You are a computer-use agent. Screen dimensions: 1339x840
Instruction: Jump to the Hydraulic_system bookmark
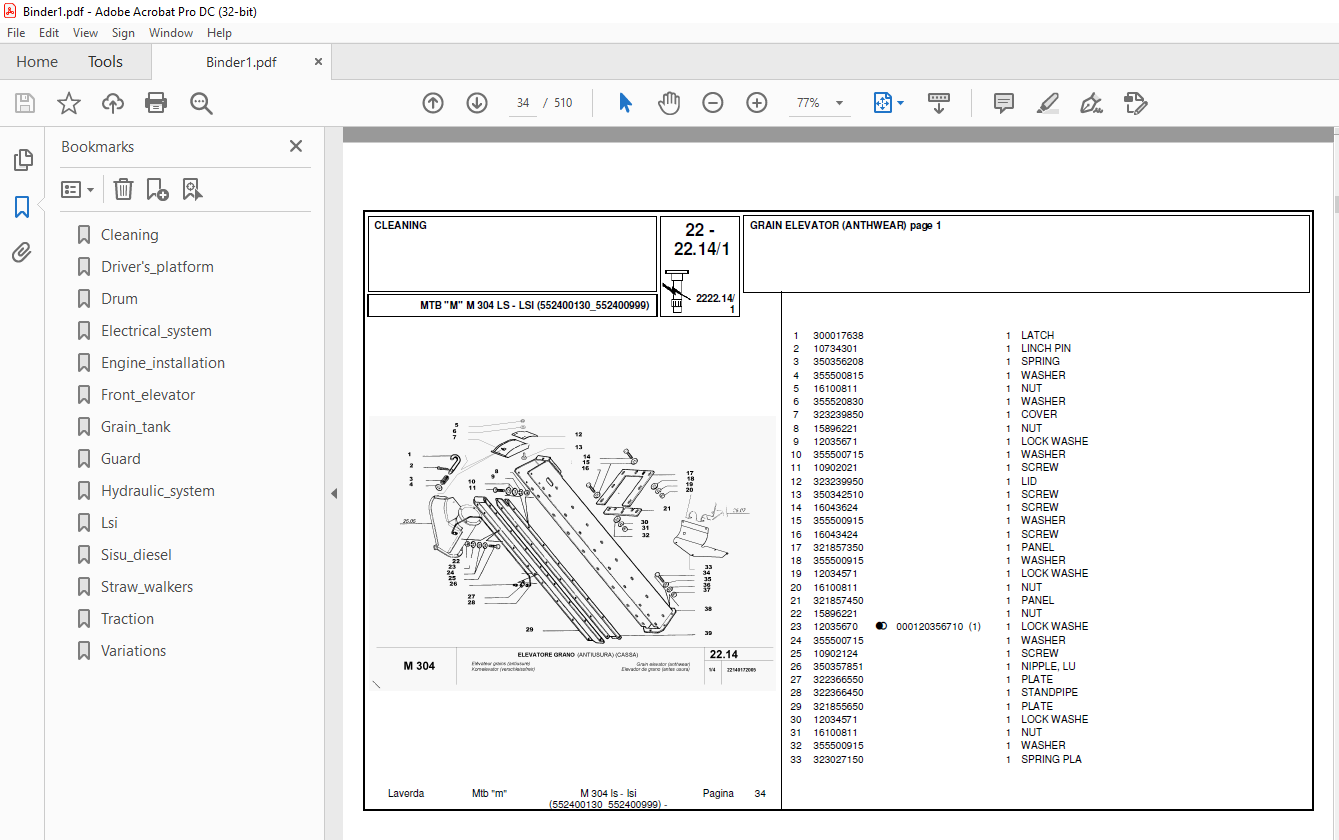coord(158,491)
